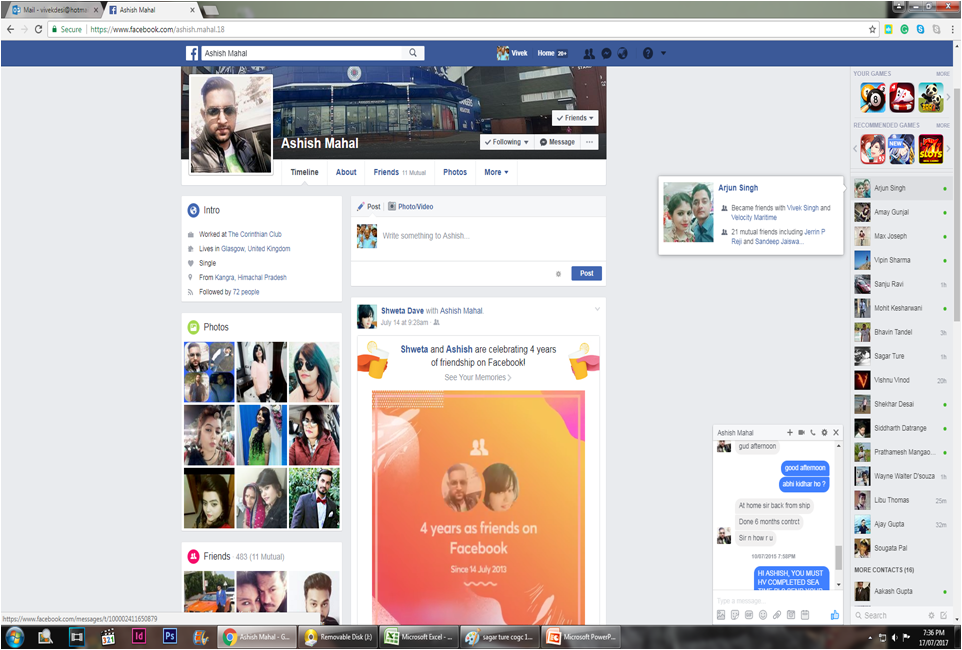Focus the Type a message field
Screen dimensions: 962x650
tap(776, 601)
